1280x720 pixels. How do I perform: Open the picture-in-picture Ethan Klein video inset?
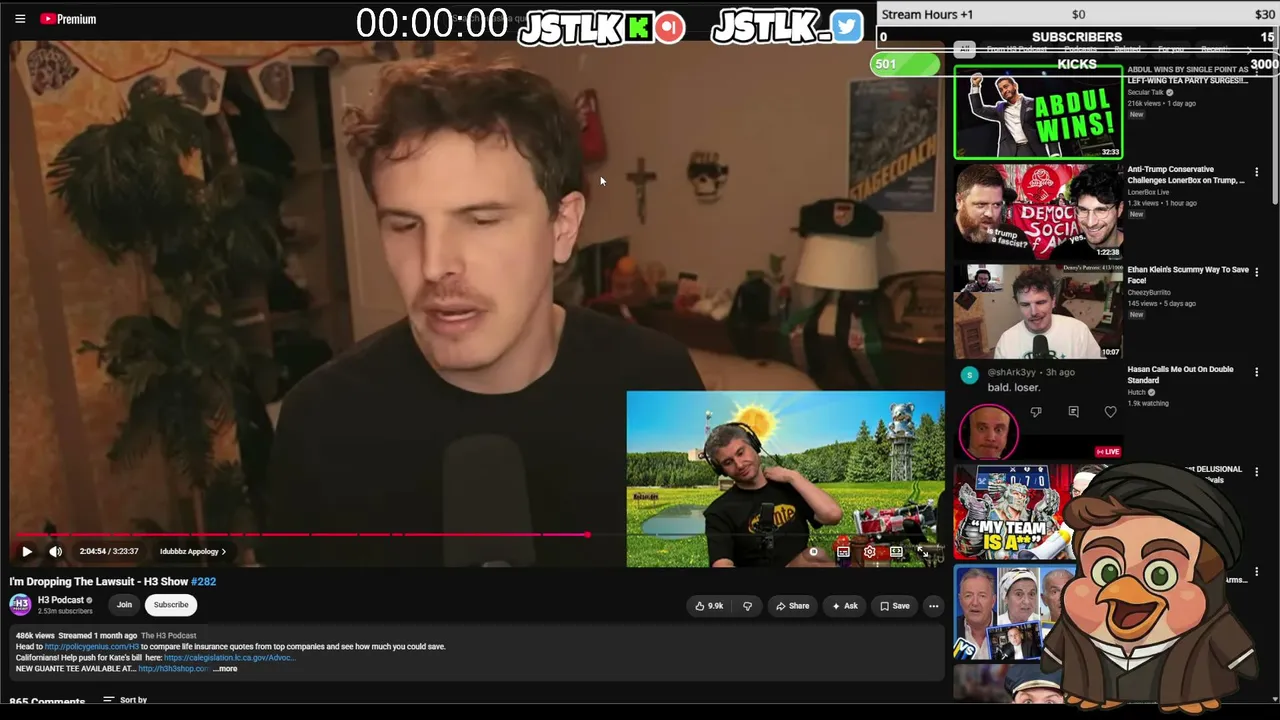point(786,479)
